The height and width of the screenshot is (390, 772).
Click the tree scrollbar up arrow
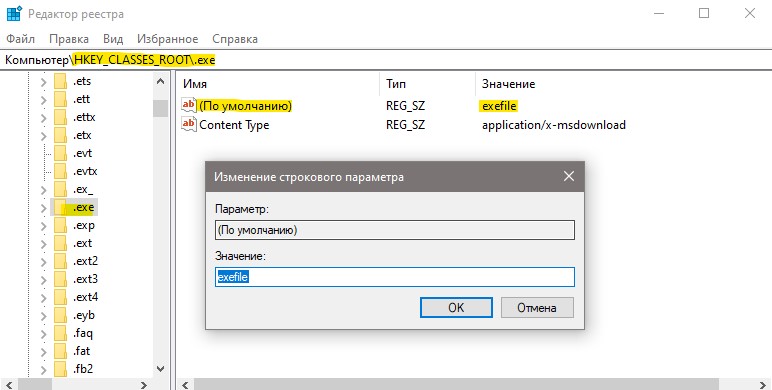[x=161, y=81]
